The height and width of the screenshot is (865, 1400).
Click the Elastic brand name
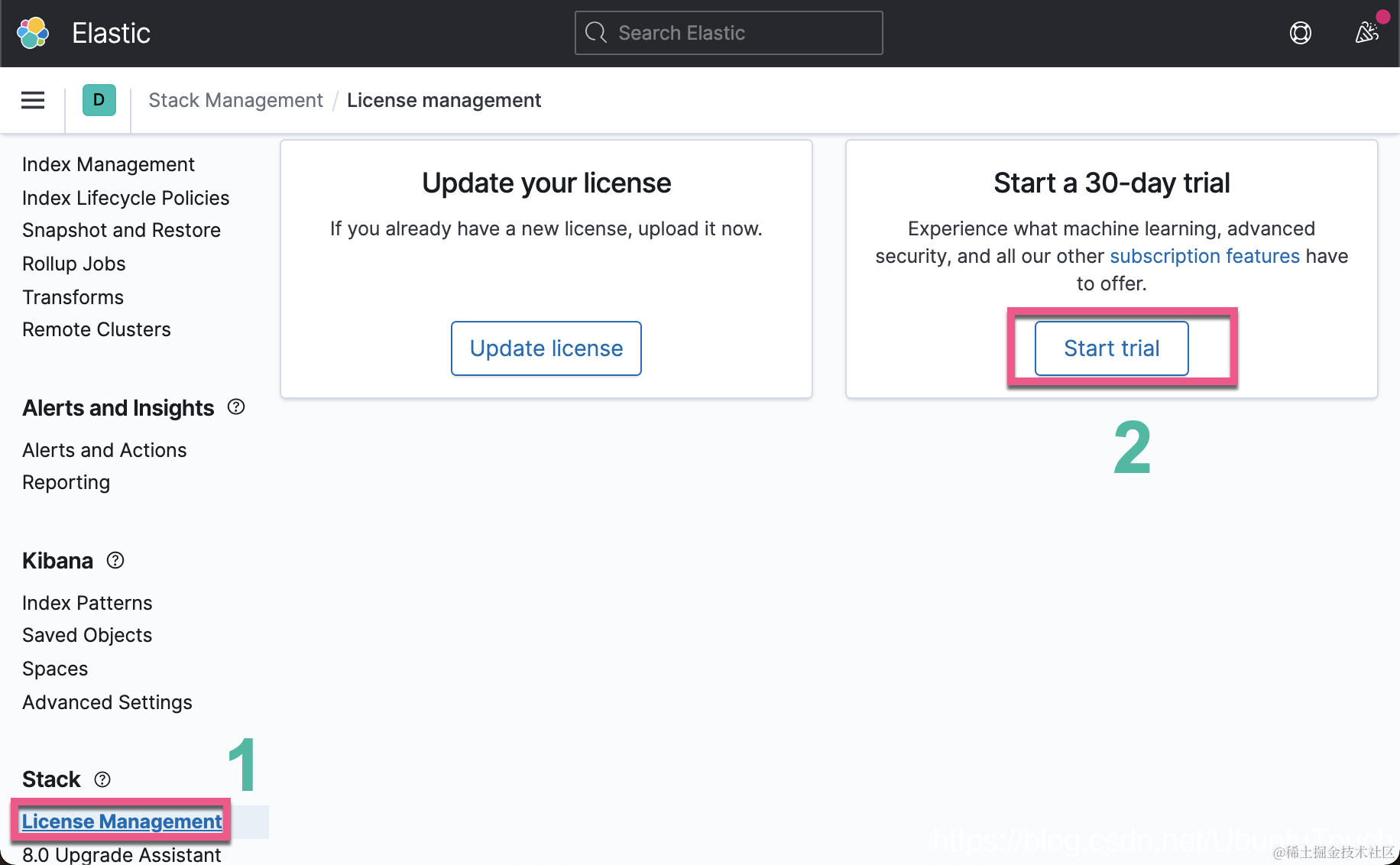(x=111, y=33)
